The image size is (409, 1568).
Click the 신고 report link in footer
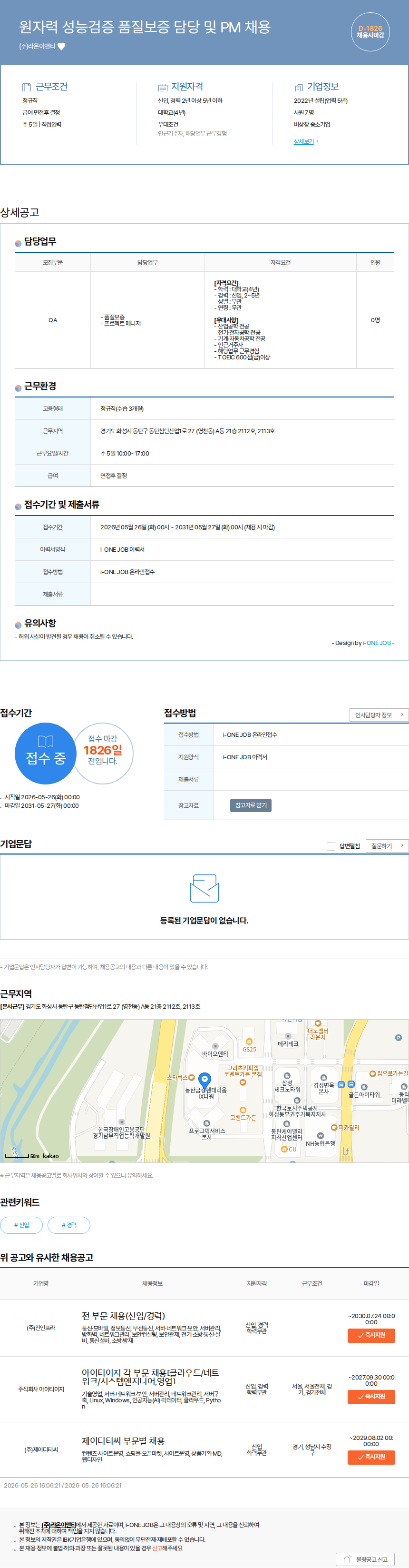[157, 1548]
